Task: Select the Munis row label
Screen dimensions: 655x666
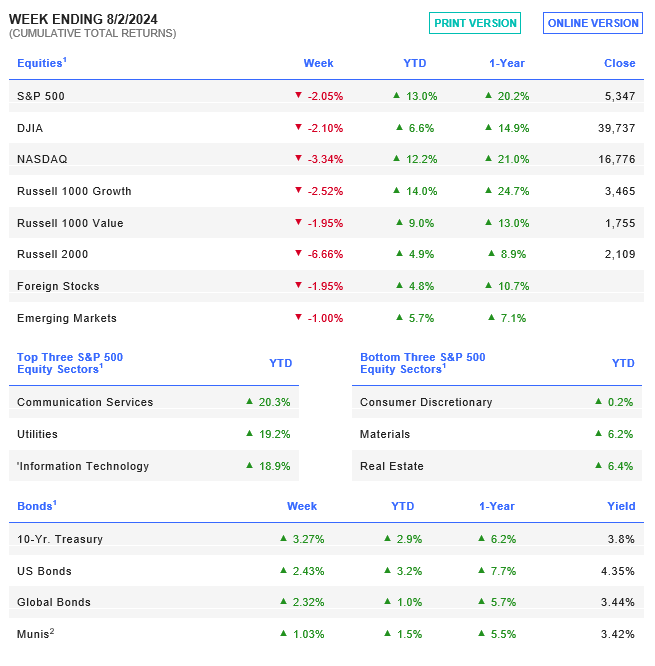Action: pyautogui.click(x=36, y=633)
